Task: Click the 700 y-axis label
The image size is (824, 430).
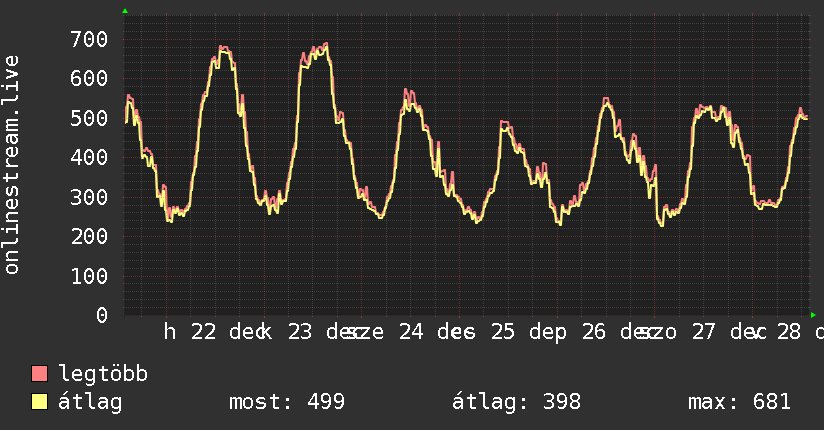Action: pyautogui.click(x=89, y=39)
